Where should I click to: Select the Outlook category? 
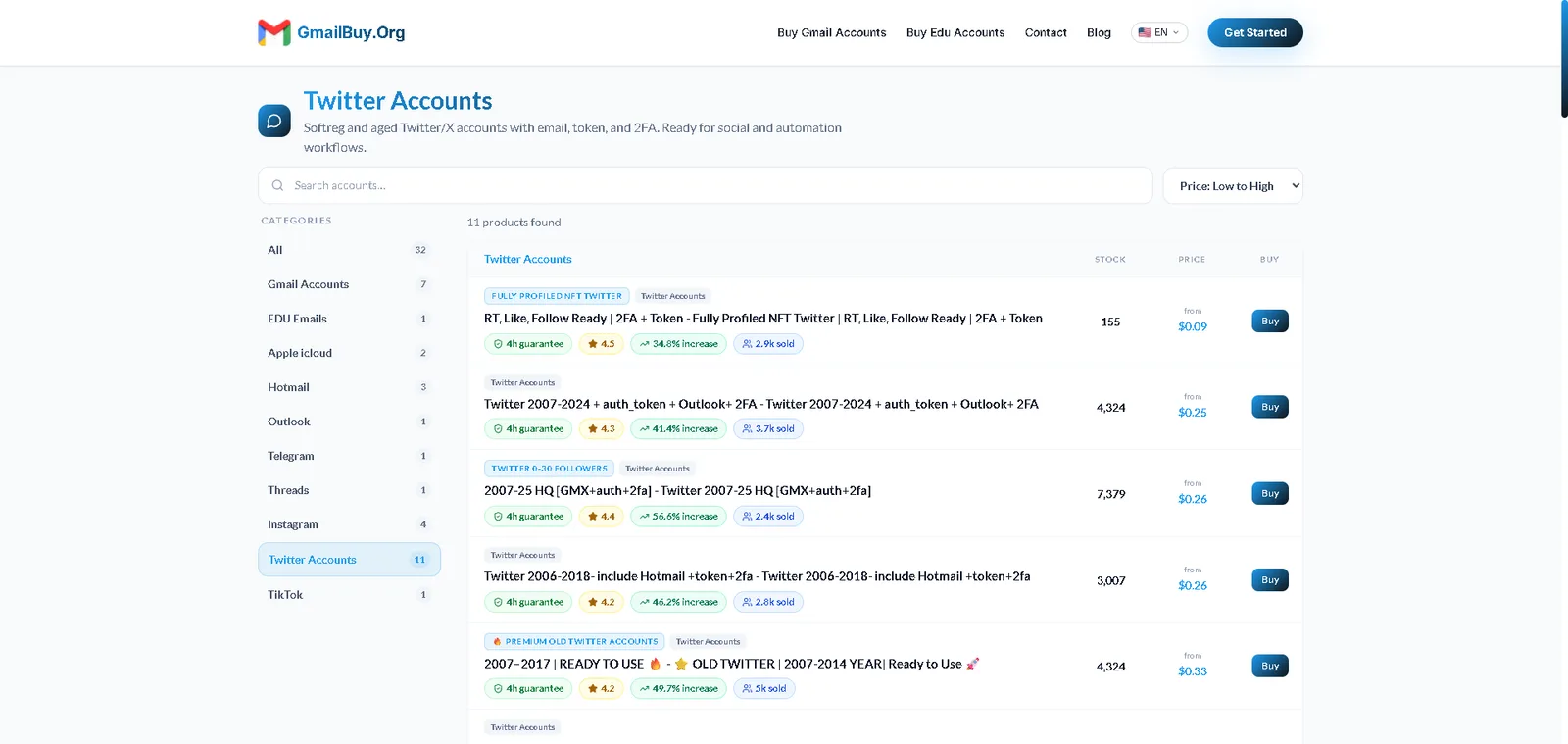tap(349, 422)
